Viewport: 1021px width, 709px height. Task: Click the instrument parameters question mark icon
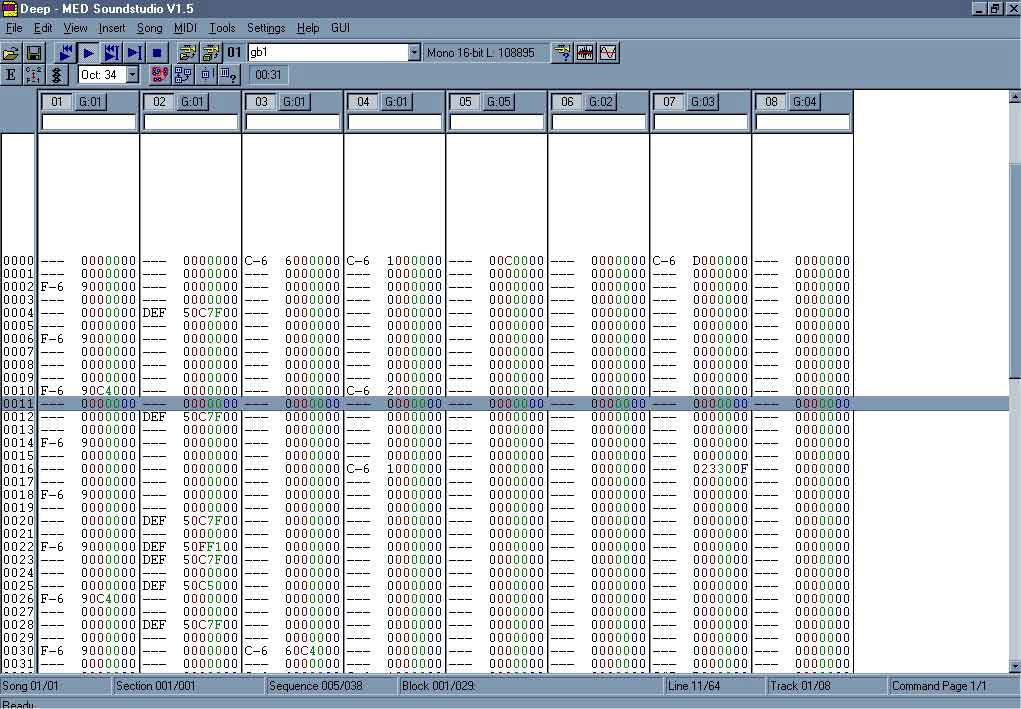[563, 53]
